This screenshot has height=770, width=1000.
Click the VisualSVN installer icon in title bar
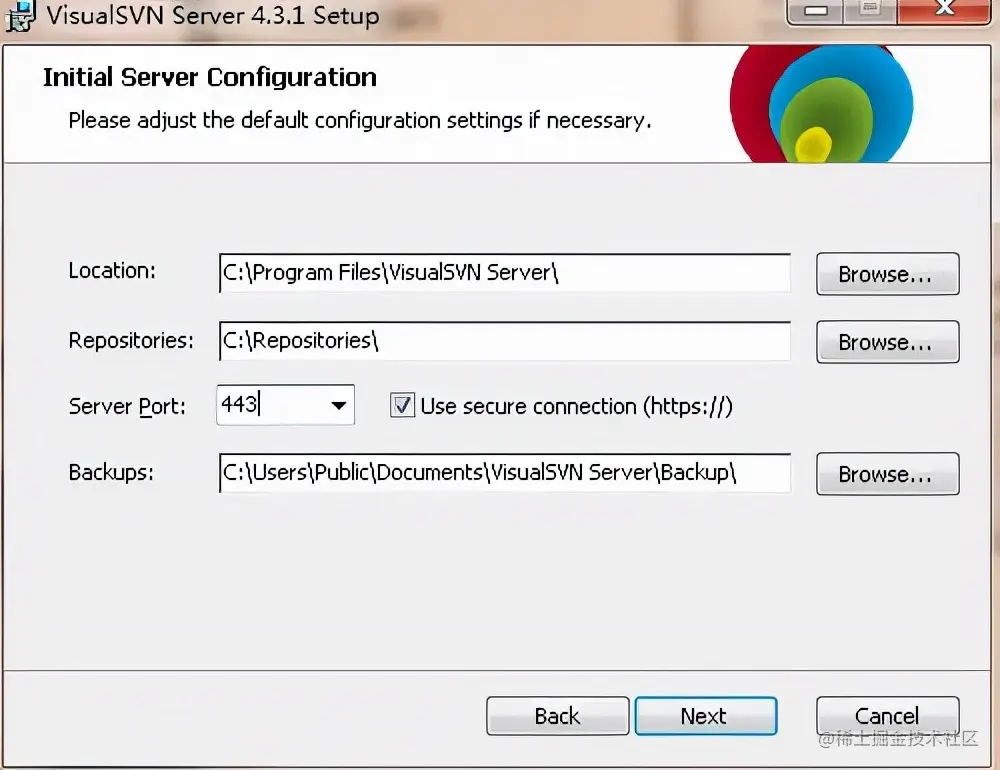click(x=20, y=15)
